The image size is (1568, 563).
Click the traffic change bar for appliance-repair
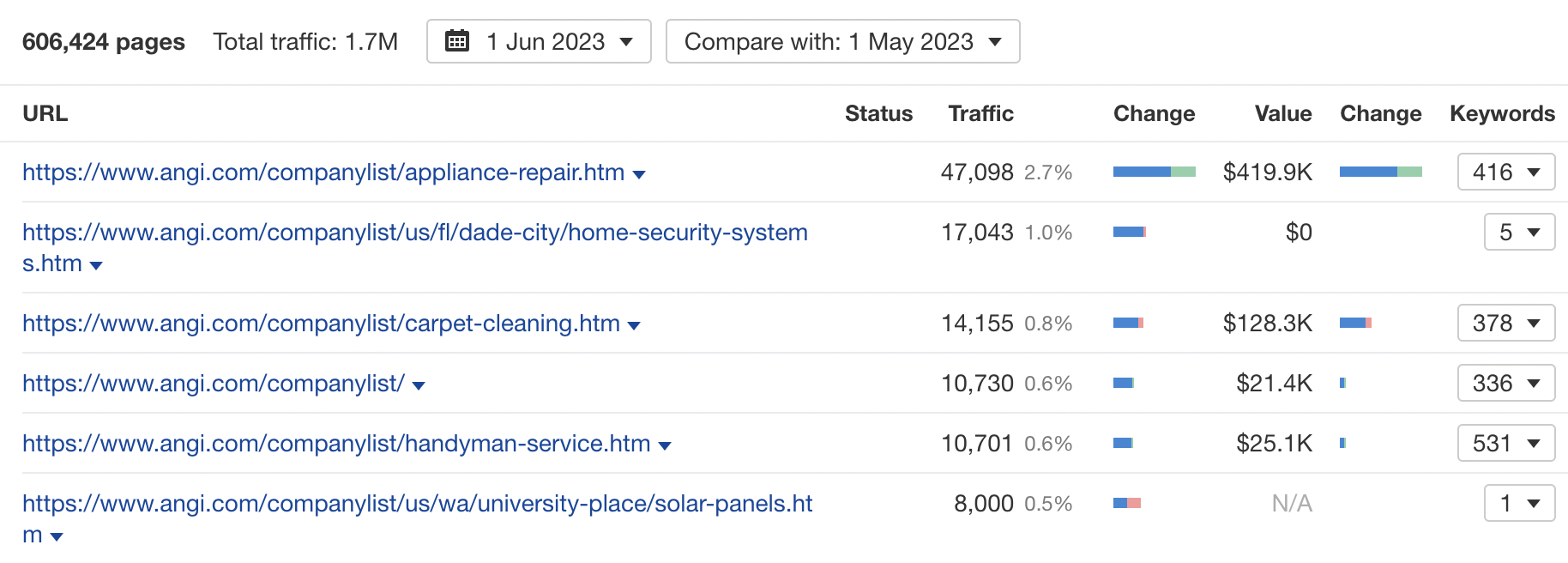coord(1154,172)
